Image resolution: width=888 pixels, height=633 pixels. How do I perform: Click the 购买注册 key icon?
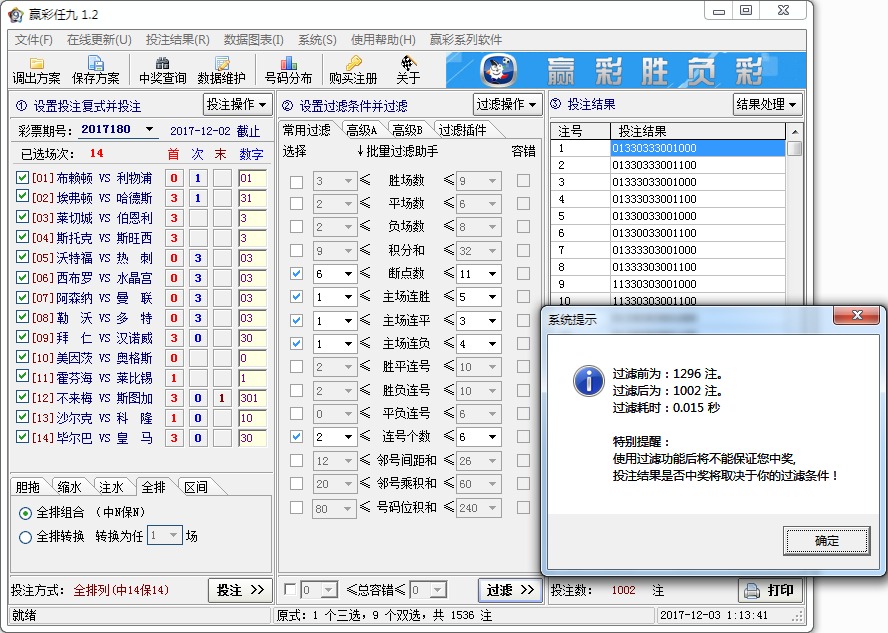coord(352,70)
